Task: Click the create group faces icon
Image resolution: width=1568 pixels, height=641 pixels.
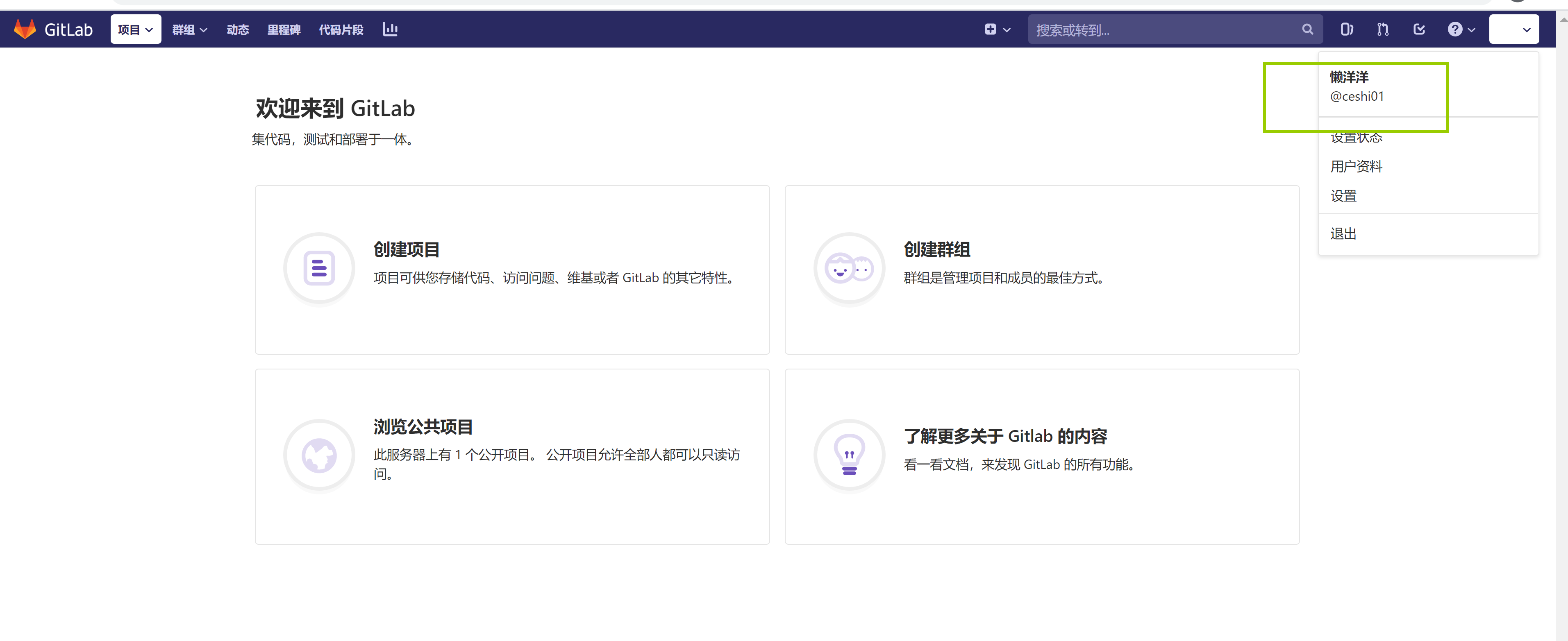Action: coord(849,268)
